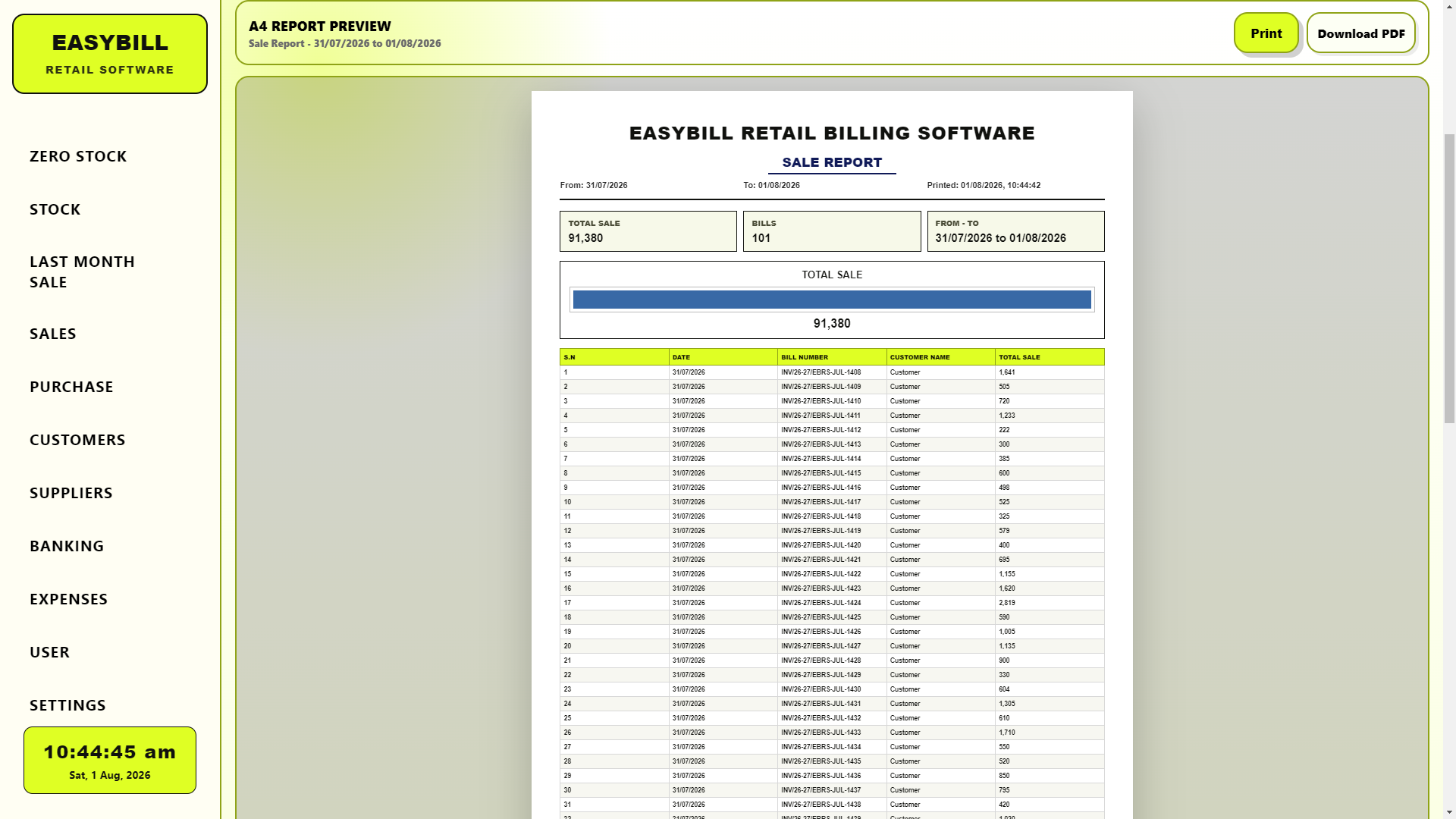Click the blue Total Sale bar
The width and height of the screenshot is (1456, 819).
click(x=832, y=300)
